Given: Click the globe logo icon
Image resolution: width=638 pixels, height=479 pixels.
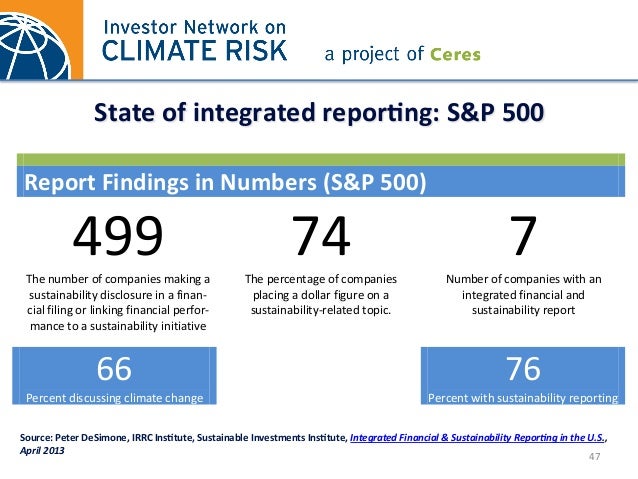Looking at the screenshot, I should [x=35, y=46].
